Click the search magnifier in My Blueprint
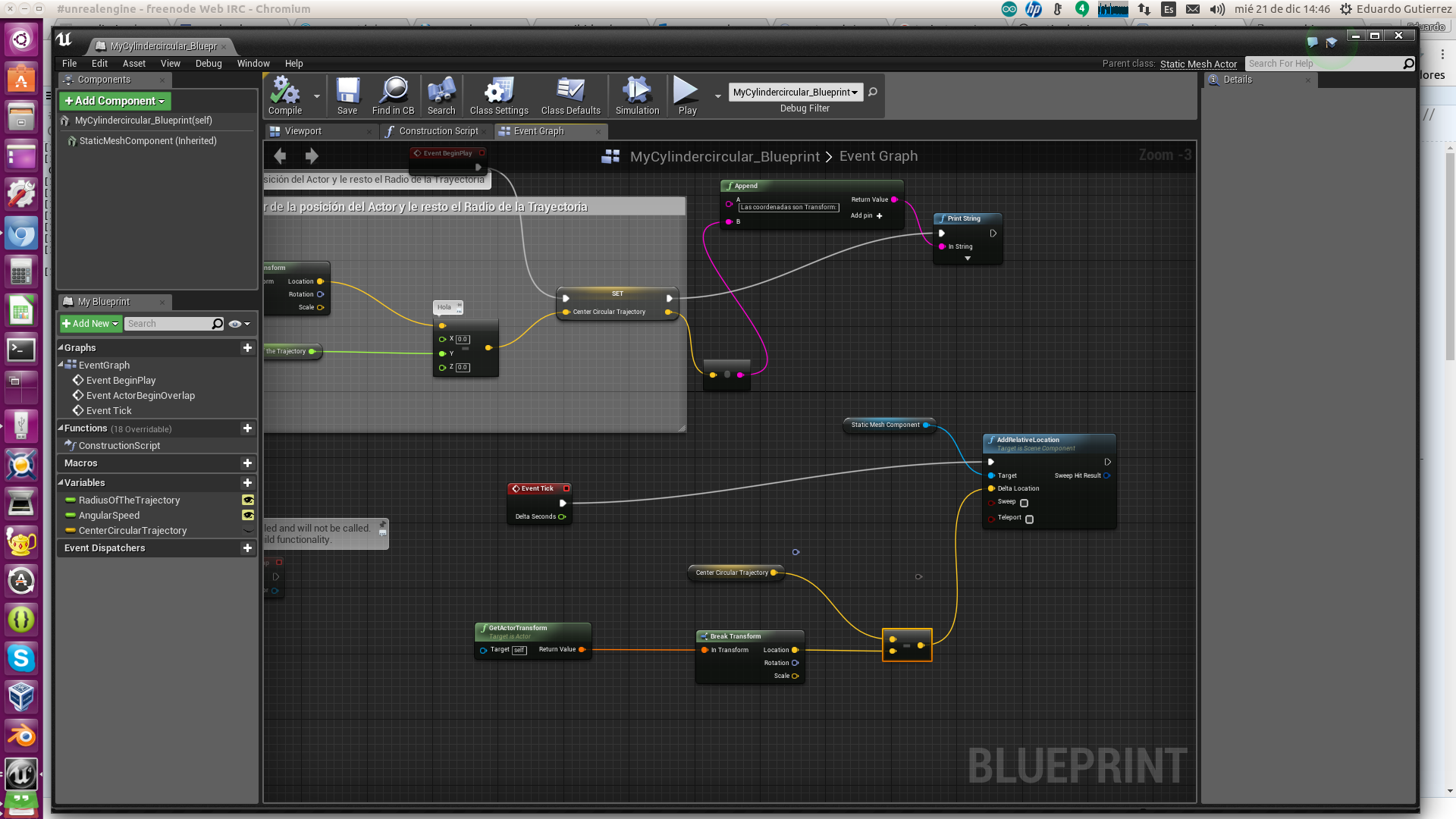This screenshot has height=819, width=1456. click(217, 324)
